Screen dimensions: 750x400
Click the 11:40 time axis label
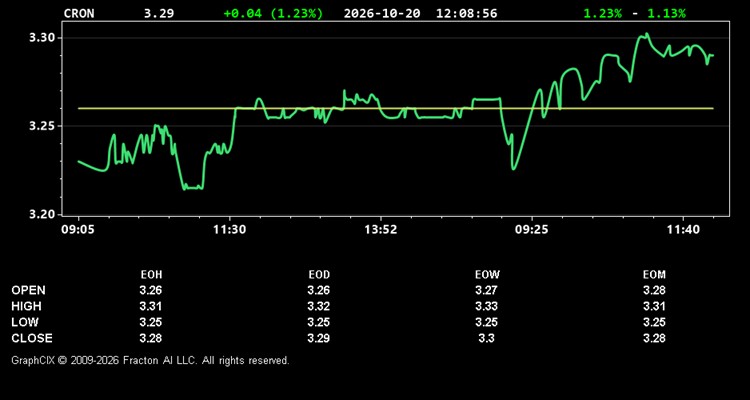[684, 230]
